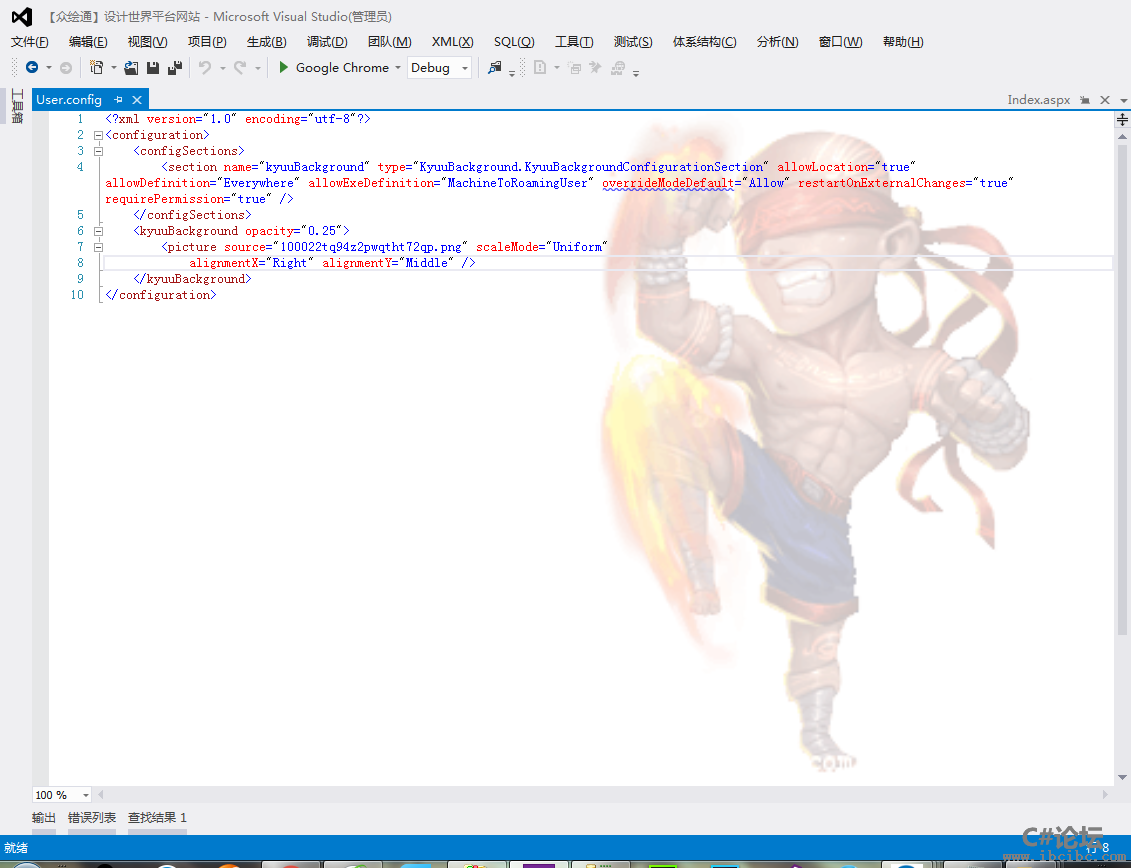Open the New Project dropdown arrow
Viewport: 1131px width, 868px height.
pyautogui.click(x=113, y=68)
